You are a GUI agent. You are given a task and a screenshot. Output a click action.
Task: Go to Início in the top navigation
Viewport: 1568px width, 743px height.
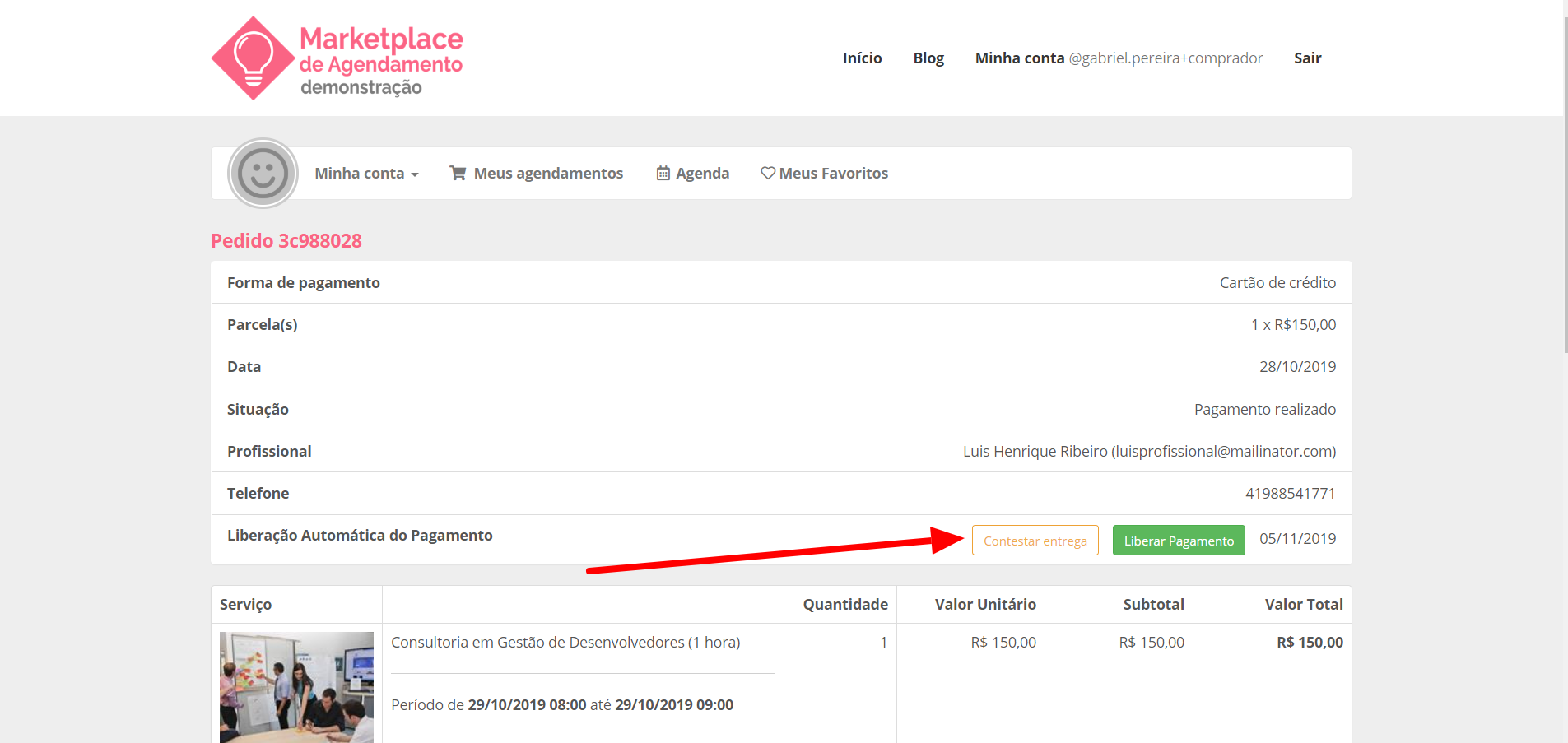[862, 58]
